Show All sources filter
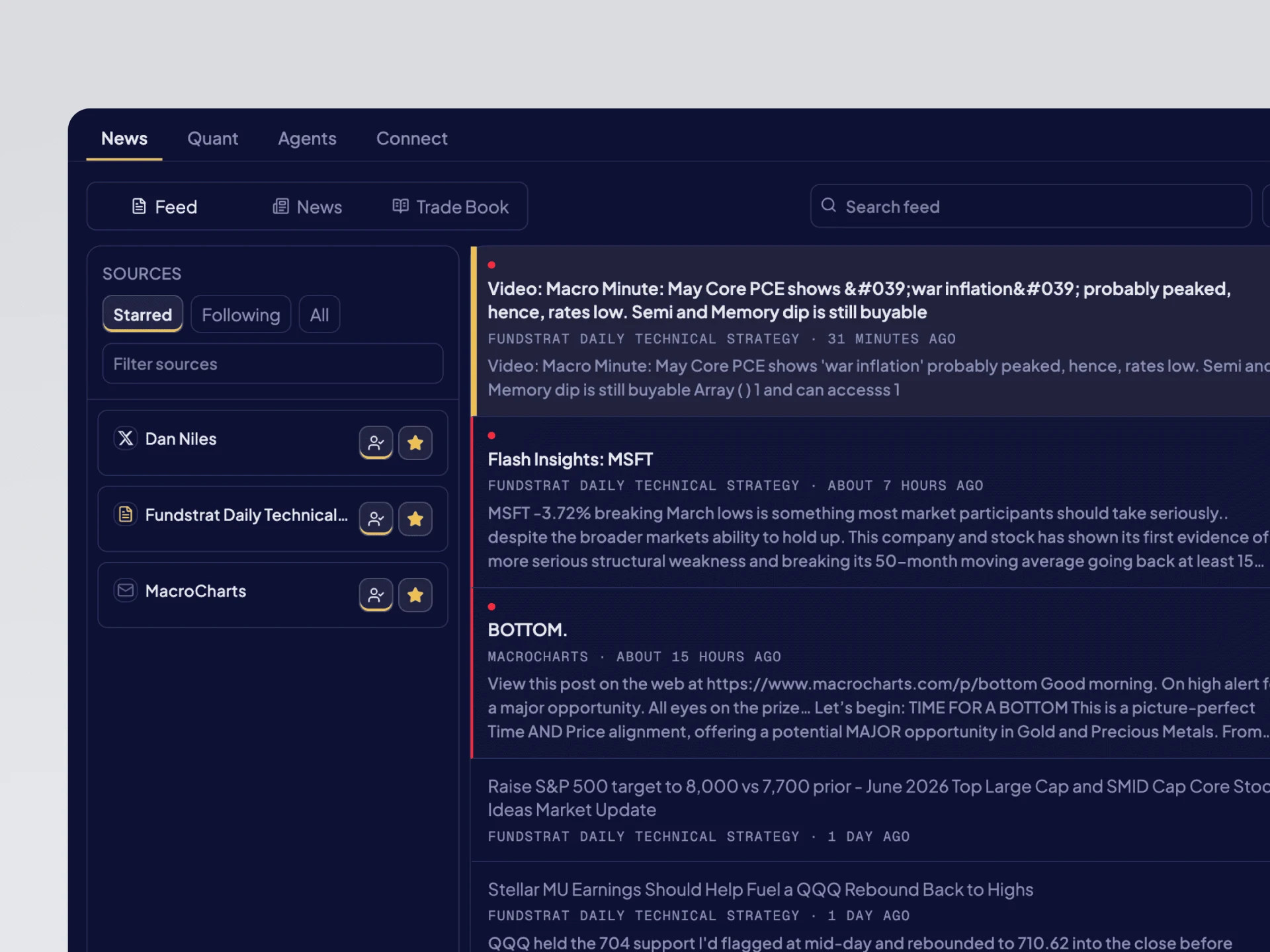 (x=319, y=315)
